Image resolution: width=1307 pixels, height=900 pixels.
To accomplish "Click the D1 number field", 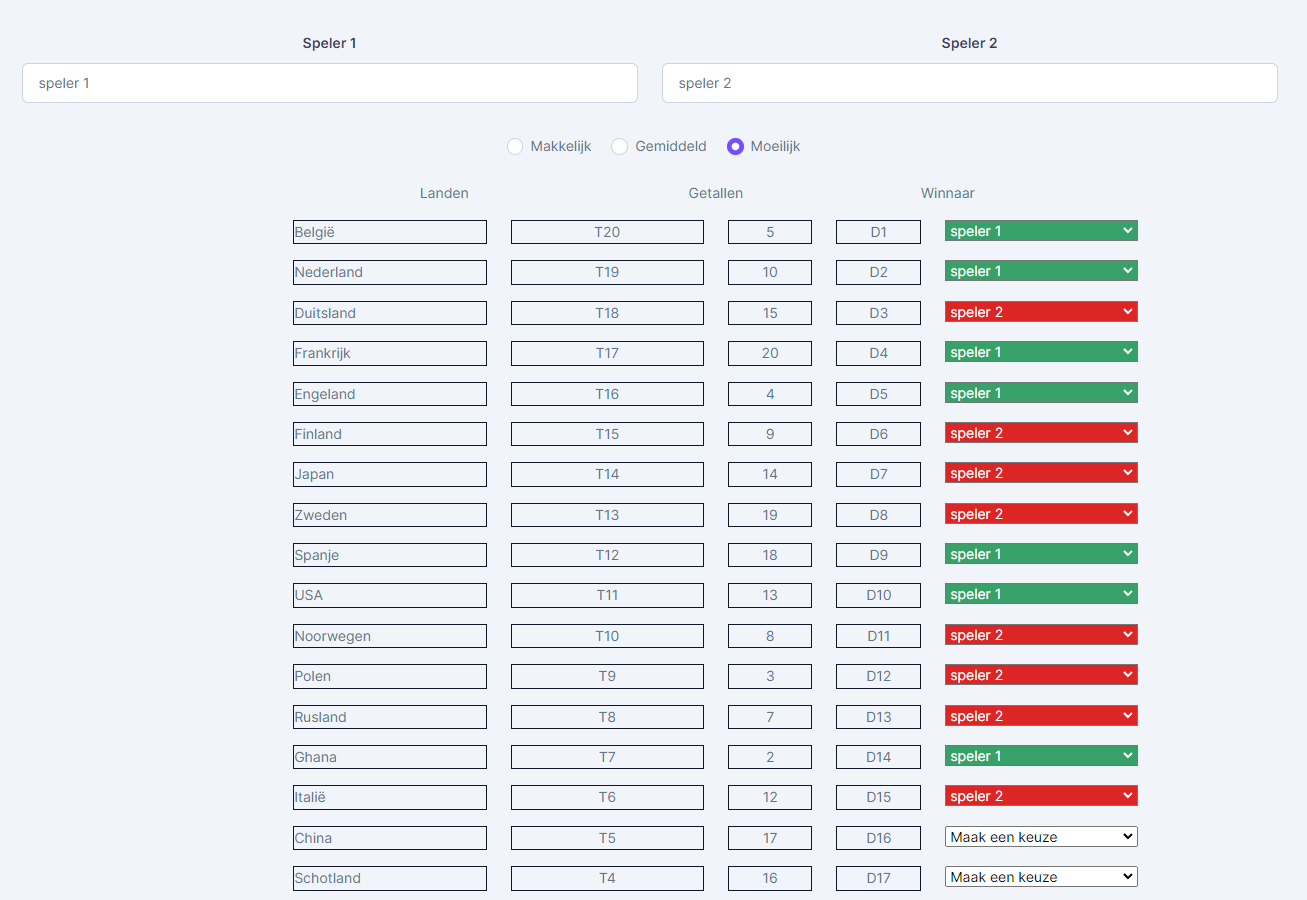I will [x=878, y=232].
